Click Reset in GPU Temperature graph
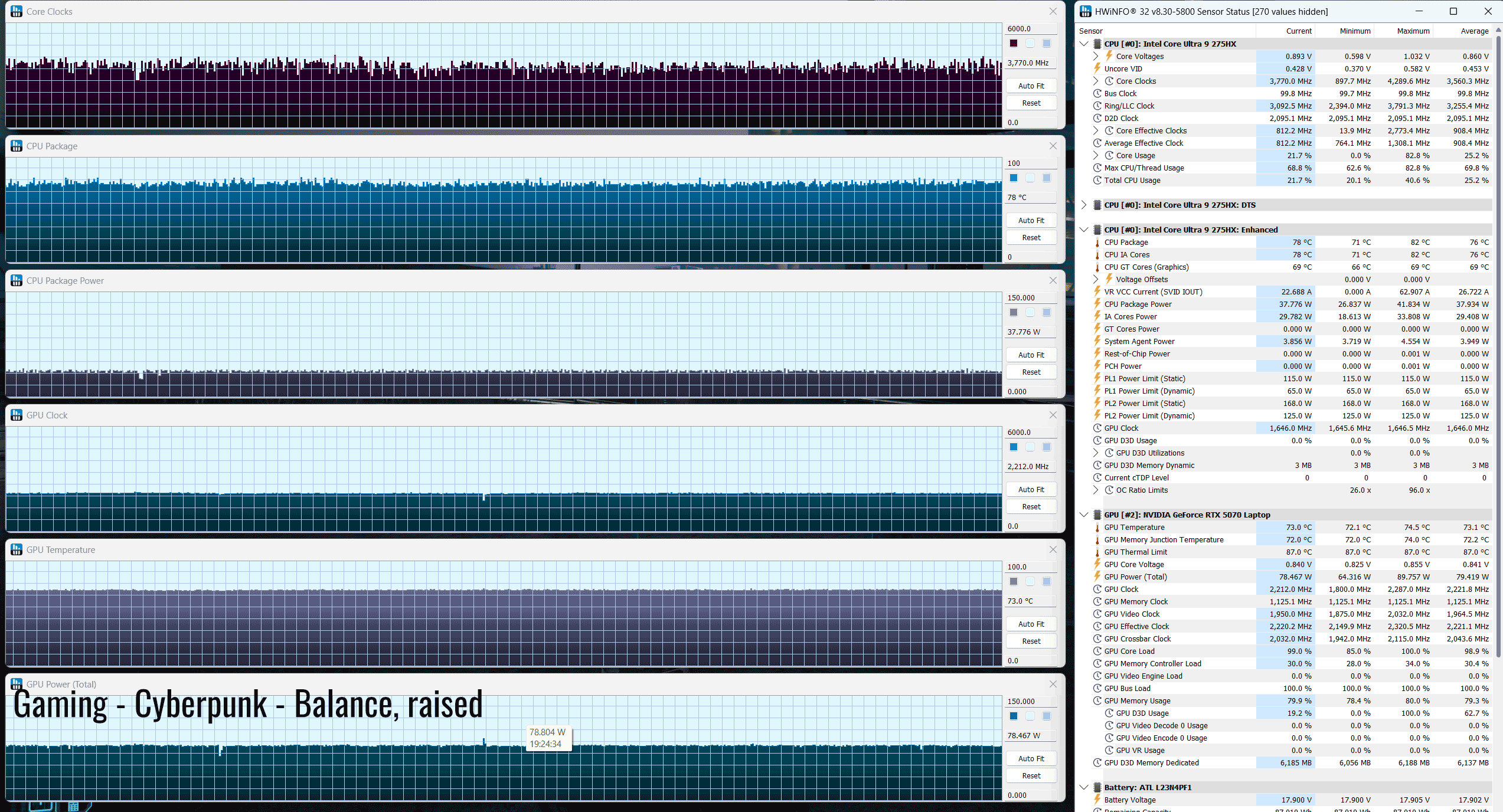 1031,641
